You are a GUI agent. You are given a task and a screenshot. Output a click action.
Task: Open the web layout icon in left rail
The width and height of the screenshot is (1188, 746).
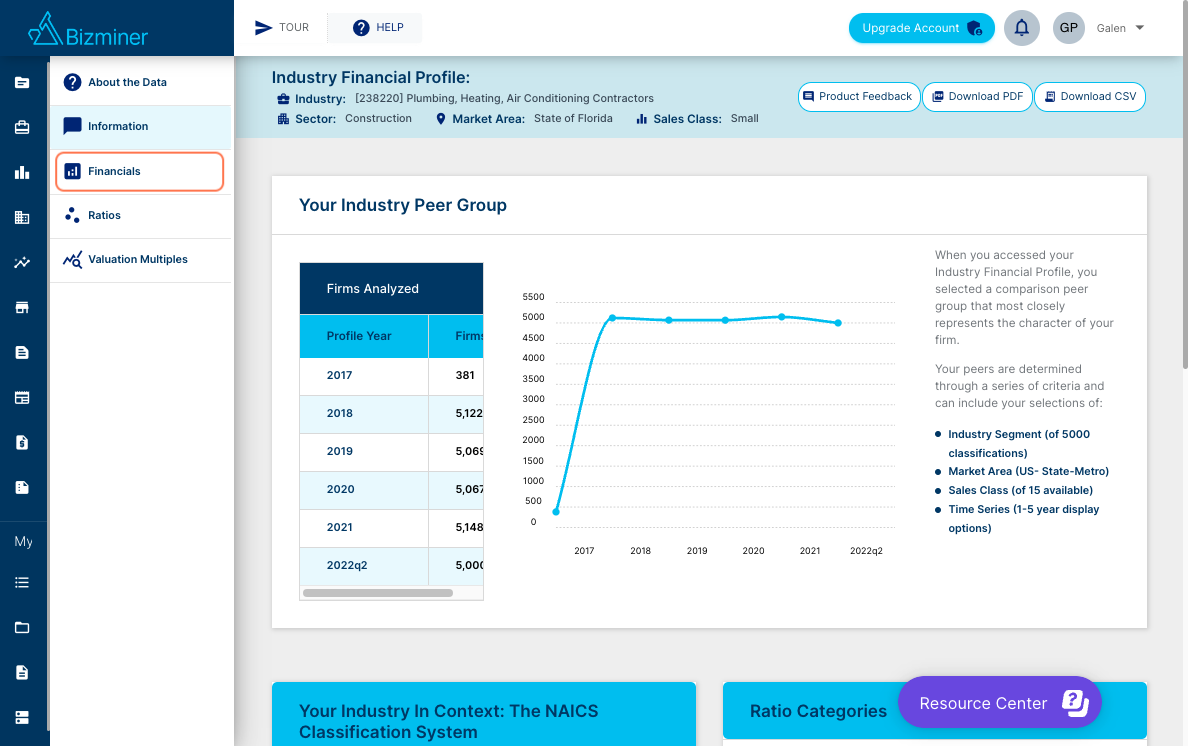coord(22,398)
